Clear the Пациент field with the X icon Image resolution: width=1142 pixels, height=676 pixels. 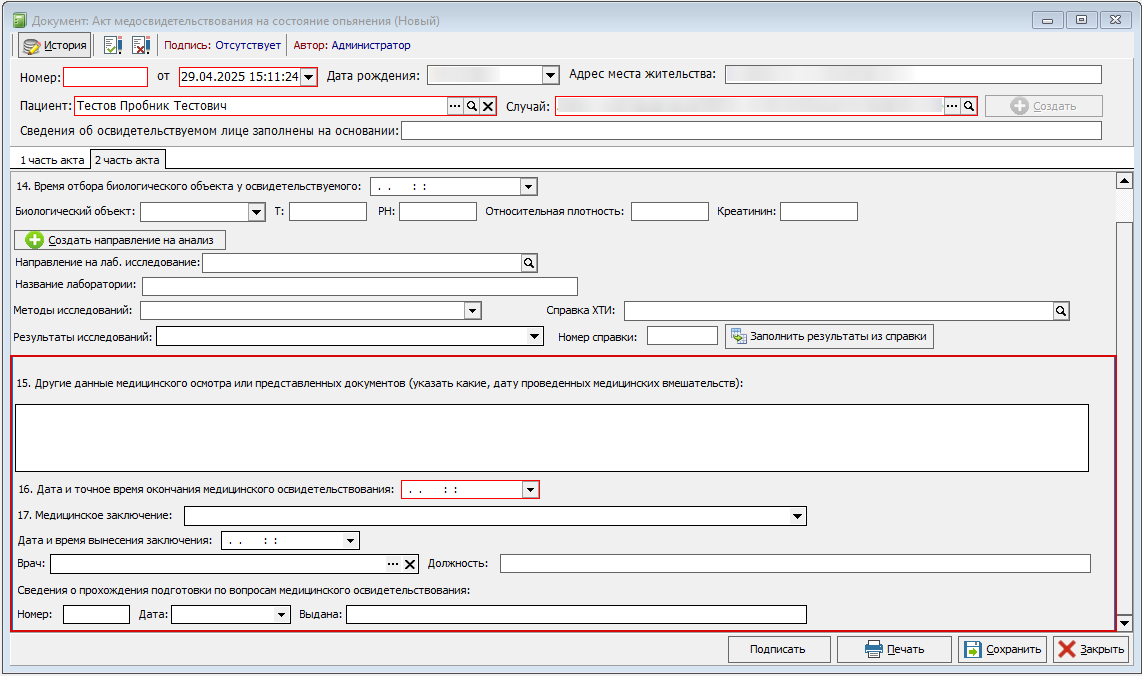(x=488, y=106)
